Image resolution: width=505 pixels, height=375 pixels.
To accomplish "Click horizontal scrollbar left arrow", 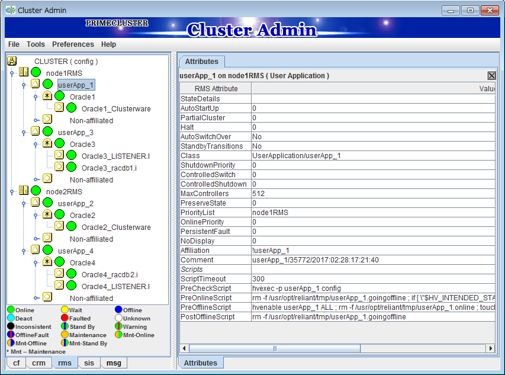I will [x=185, y=348].
